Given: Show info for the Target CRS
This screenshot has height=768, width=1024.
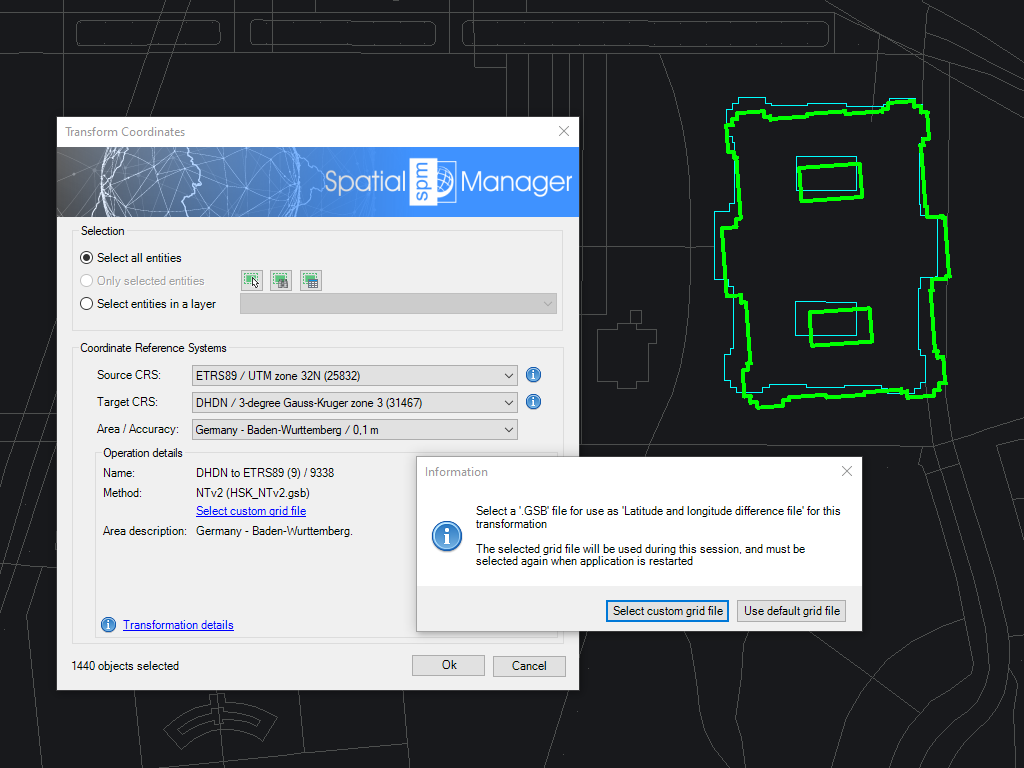Looking at the screenshot, I should (x=534, y=402).
